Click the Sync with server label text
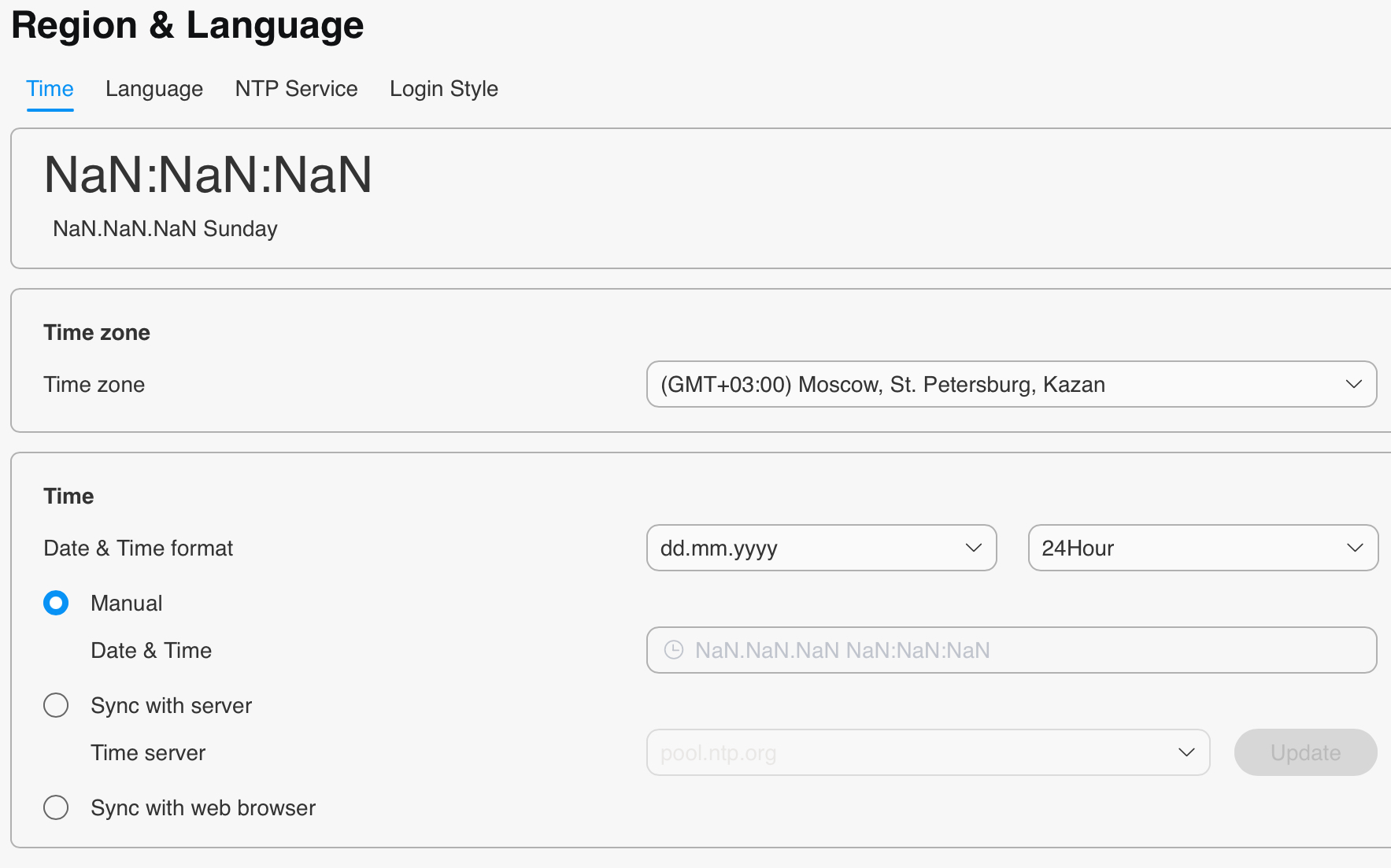Screen dimensions: 1391x868 click(x=172, y=706)
